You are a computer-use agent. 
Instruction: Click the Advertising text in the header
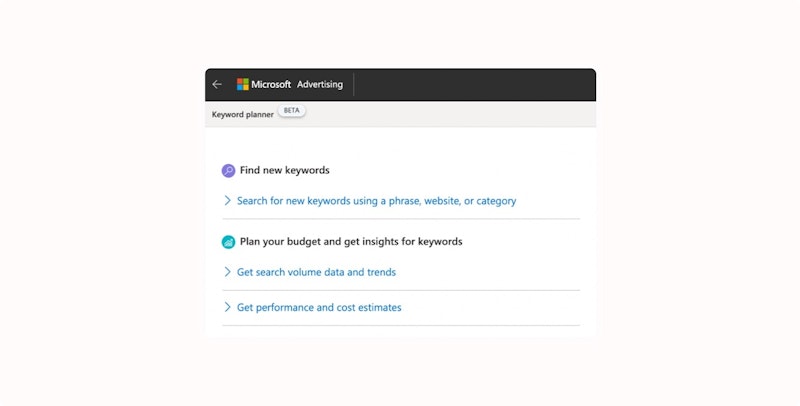coord(320,85)
